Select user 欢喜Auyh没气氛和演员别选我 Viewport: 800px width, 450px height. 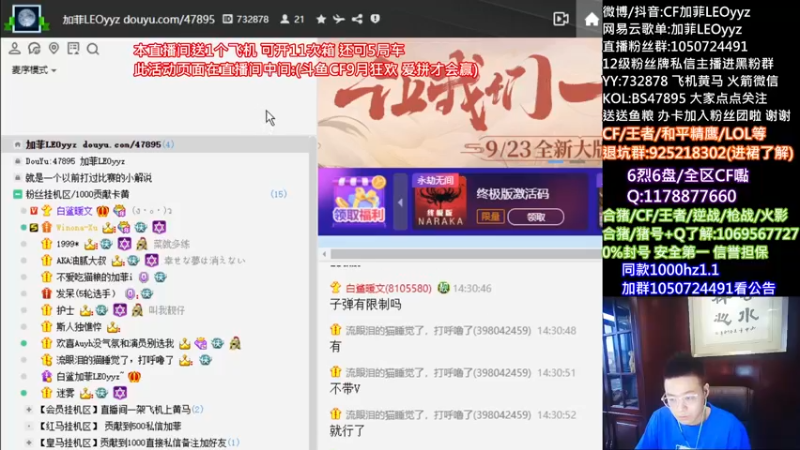115,343
